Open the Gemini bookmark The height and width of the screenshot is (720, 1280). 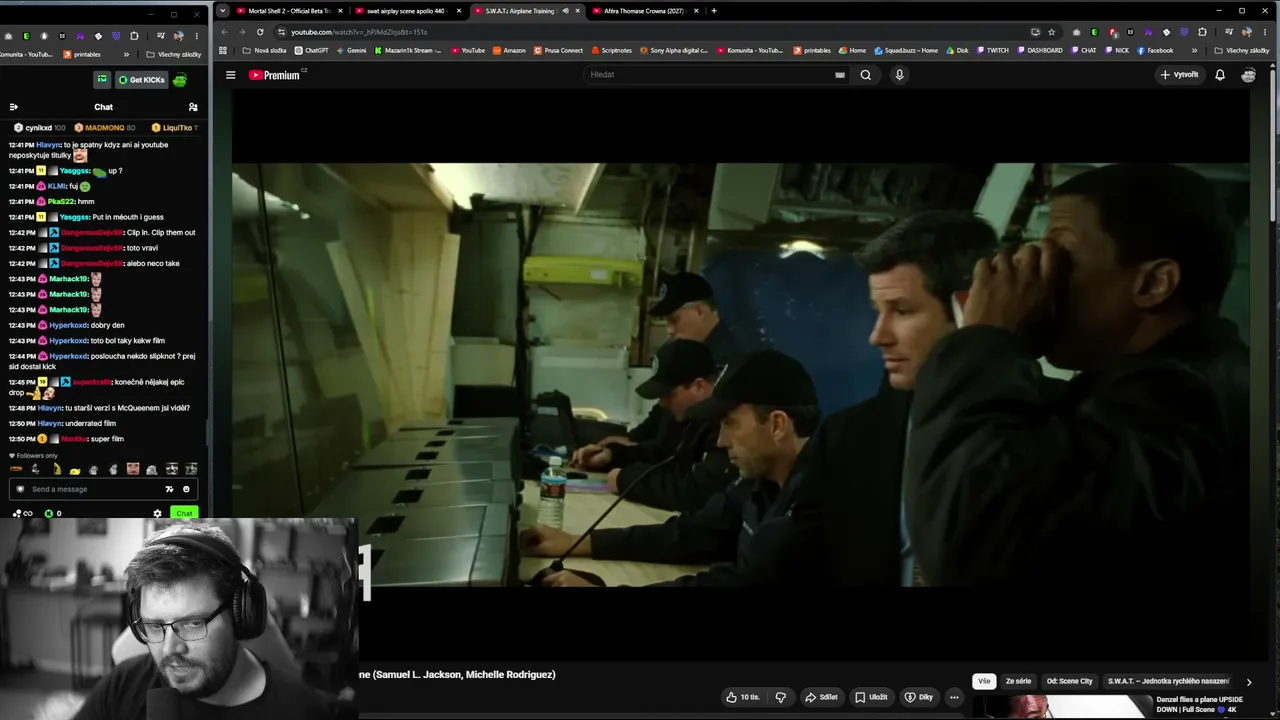pos(351,50)
